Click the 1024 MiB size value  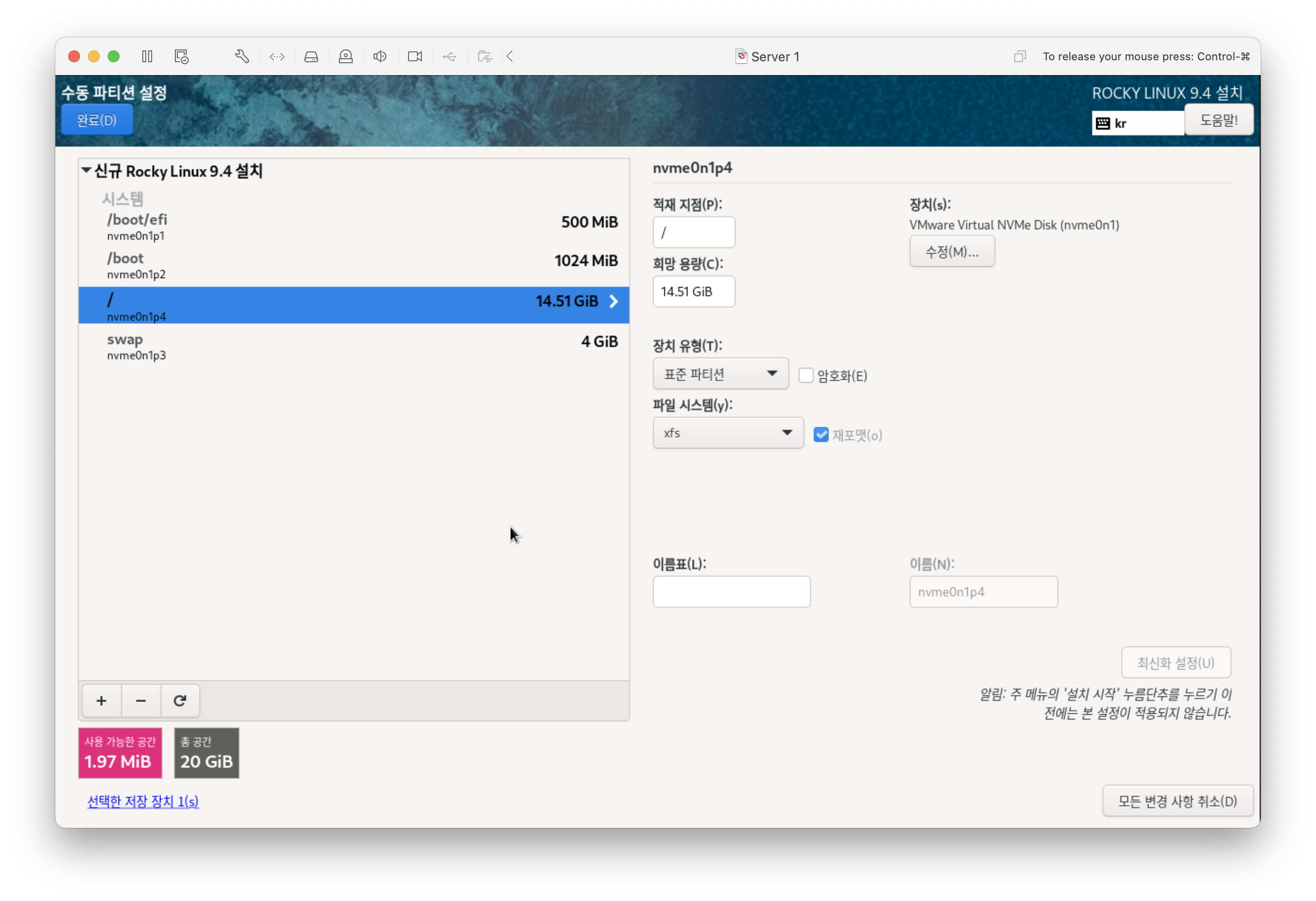click(x=586, y=260)
